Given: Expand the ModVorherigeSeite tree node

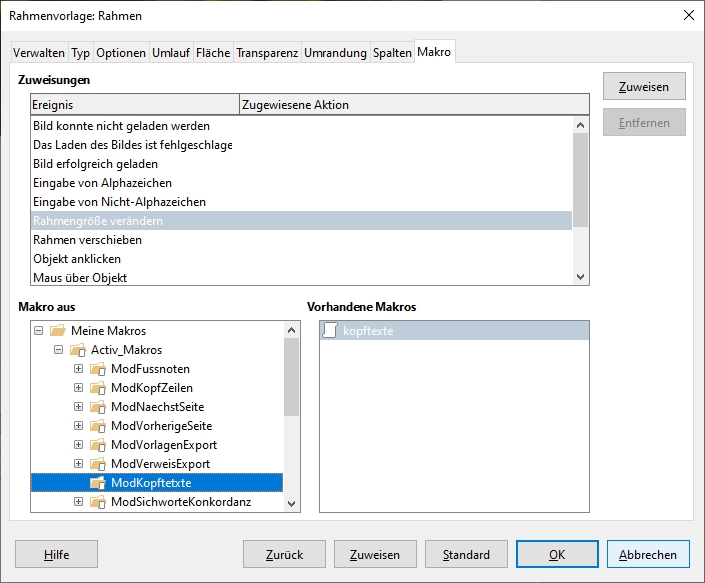Looking at the screenshot, I should point(78,426).
